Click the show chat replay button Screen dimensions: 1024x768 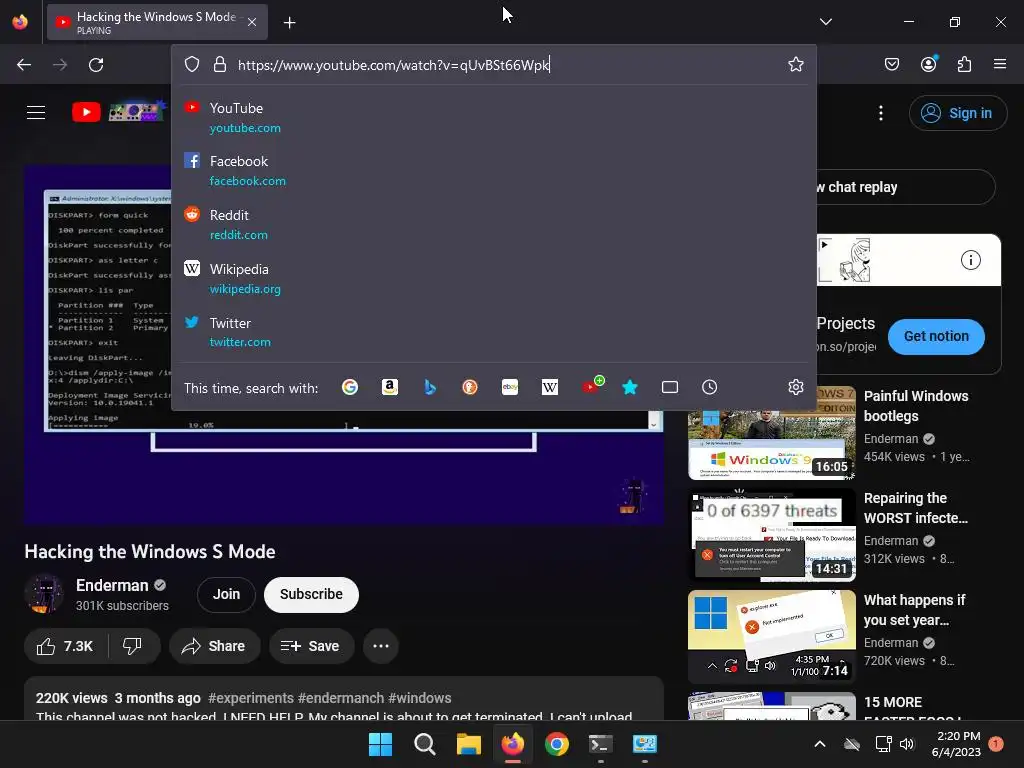click(904, 187)
